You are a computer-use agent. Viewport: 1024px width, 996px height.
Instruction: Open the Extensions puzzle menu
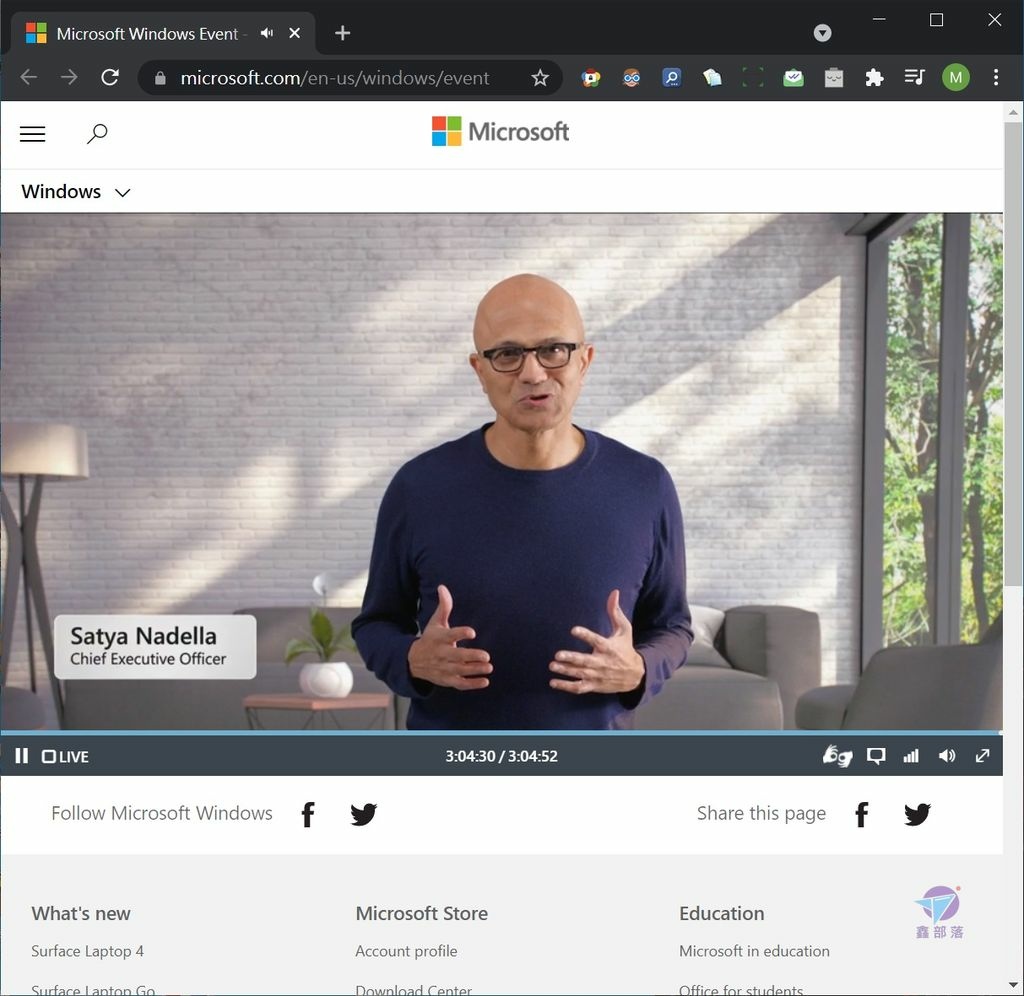click(874, 78)
